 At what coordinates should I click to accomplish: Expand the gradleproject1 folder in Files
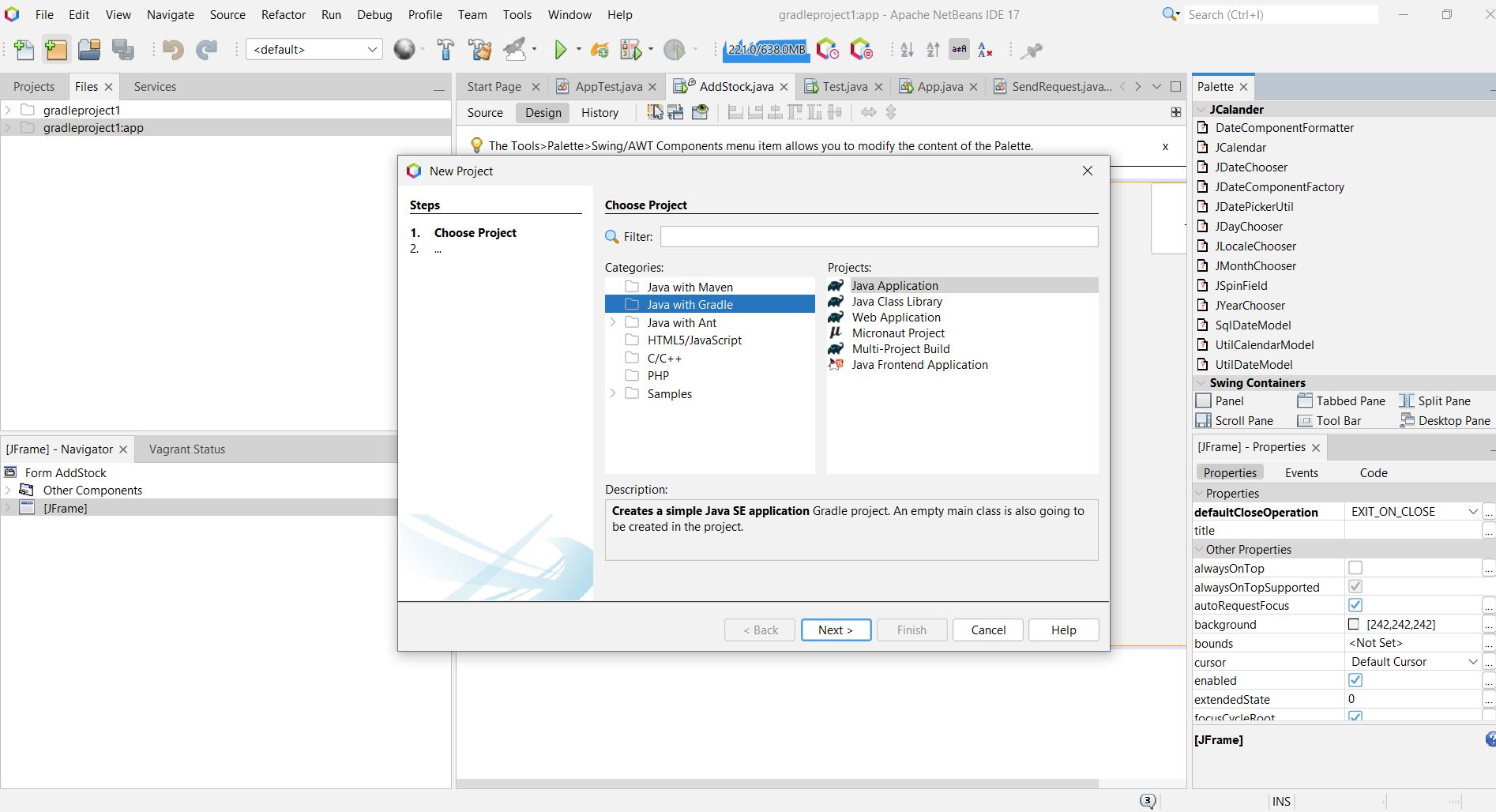click(8, 110)
